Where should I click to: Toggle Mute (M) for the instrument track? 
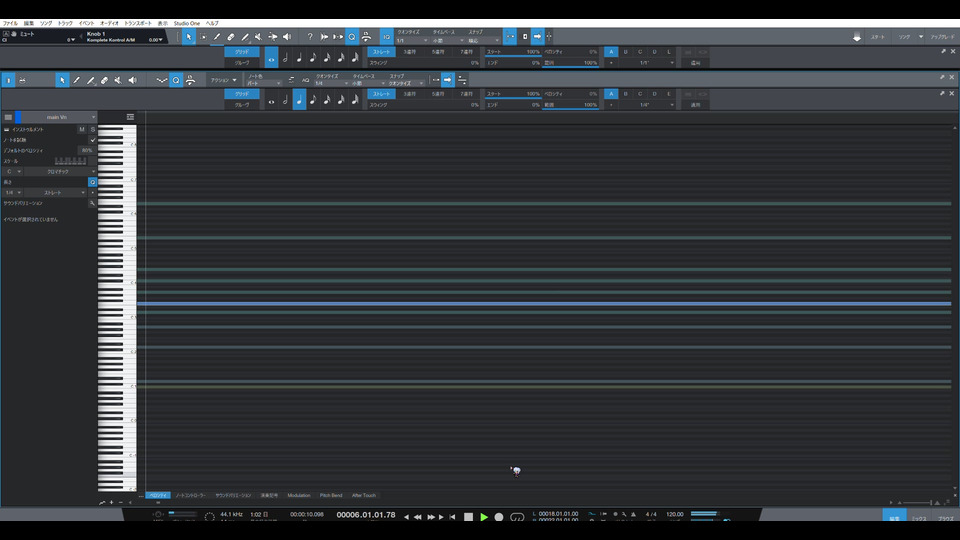point(81,130)
